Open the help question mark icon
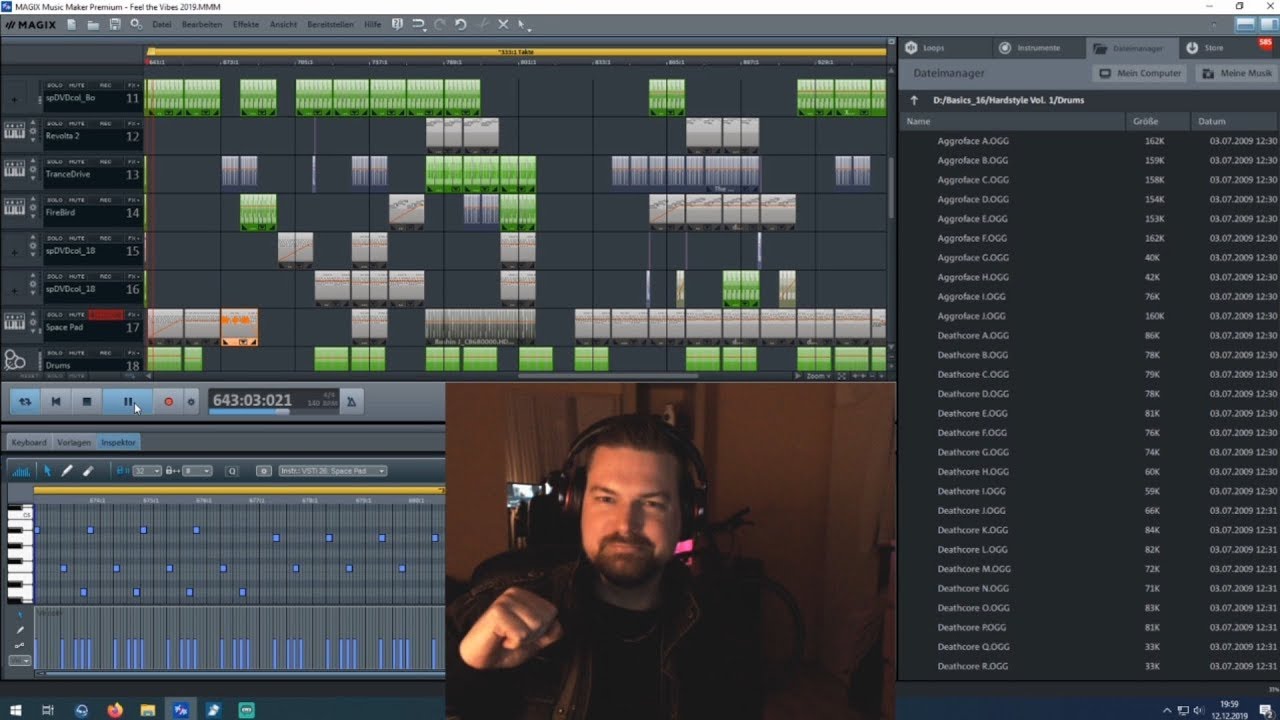 click(397, 24)
